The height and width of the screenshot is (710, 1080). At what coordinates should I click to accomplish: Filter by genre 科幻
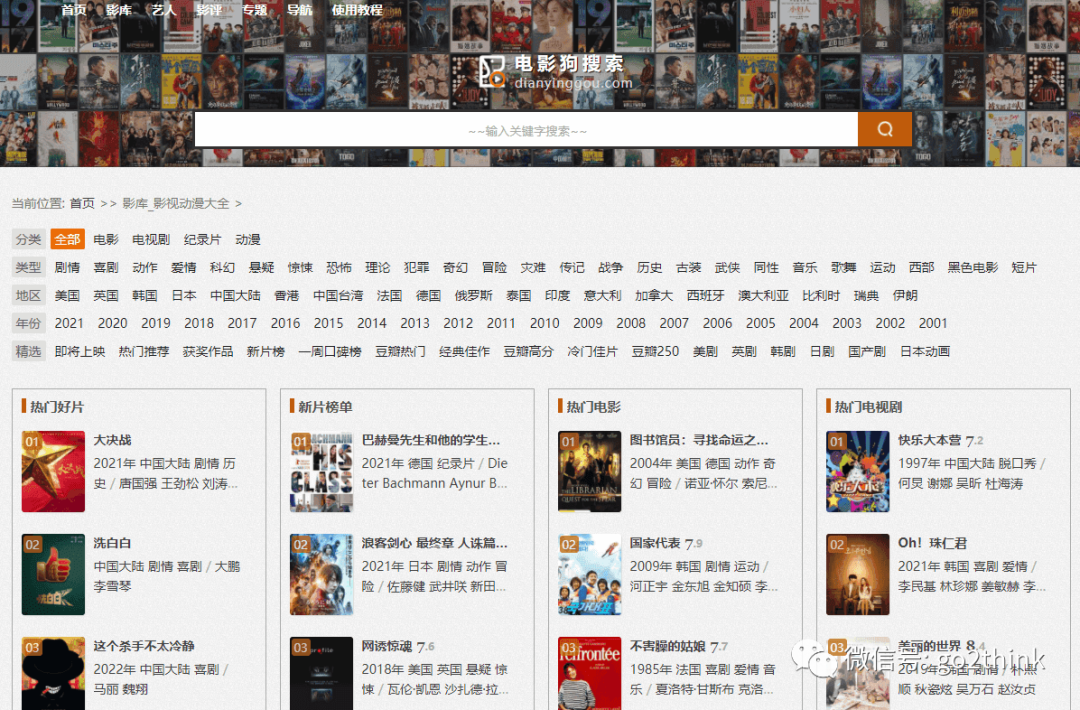pyautogui.click(x=222, y=267)
